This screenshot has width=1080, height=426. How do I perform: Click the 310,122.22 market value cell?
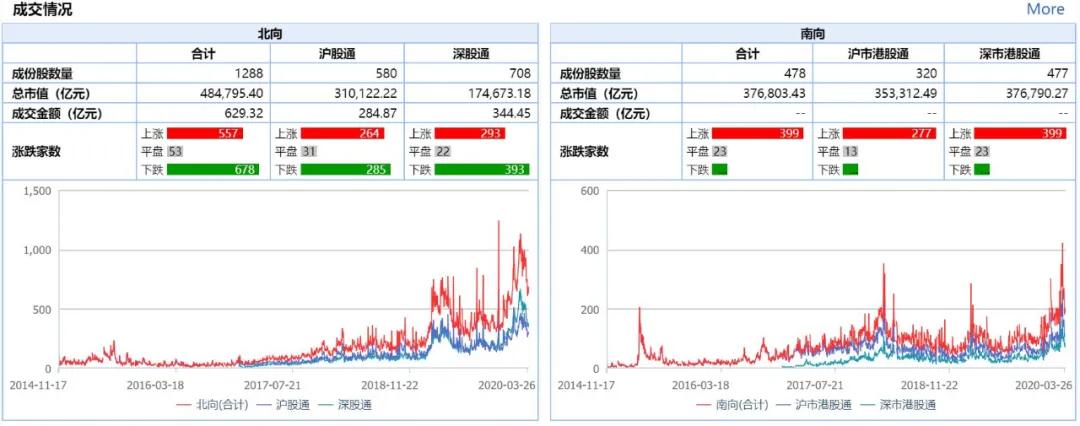pos(337,94)
